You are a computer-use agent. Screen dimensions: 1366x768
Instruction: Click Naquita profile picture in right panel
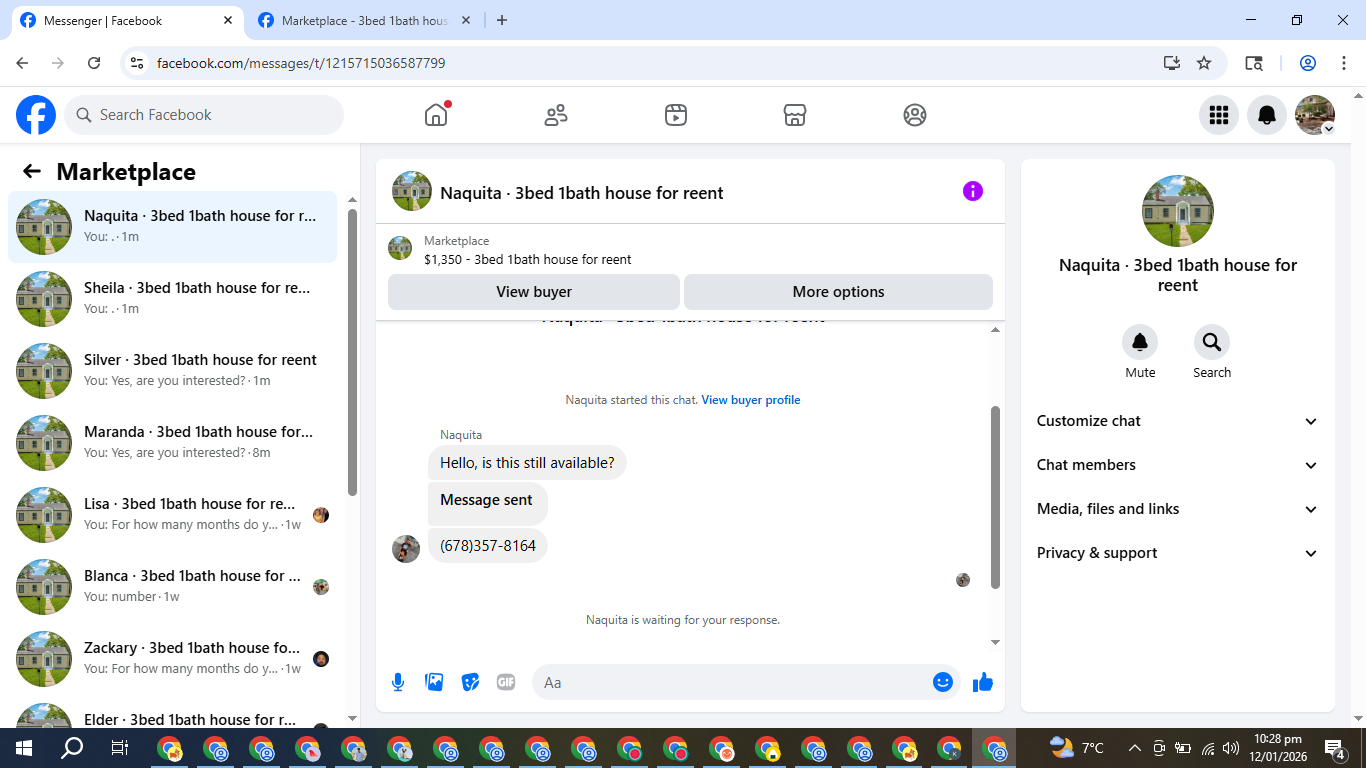1178,211
